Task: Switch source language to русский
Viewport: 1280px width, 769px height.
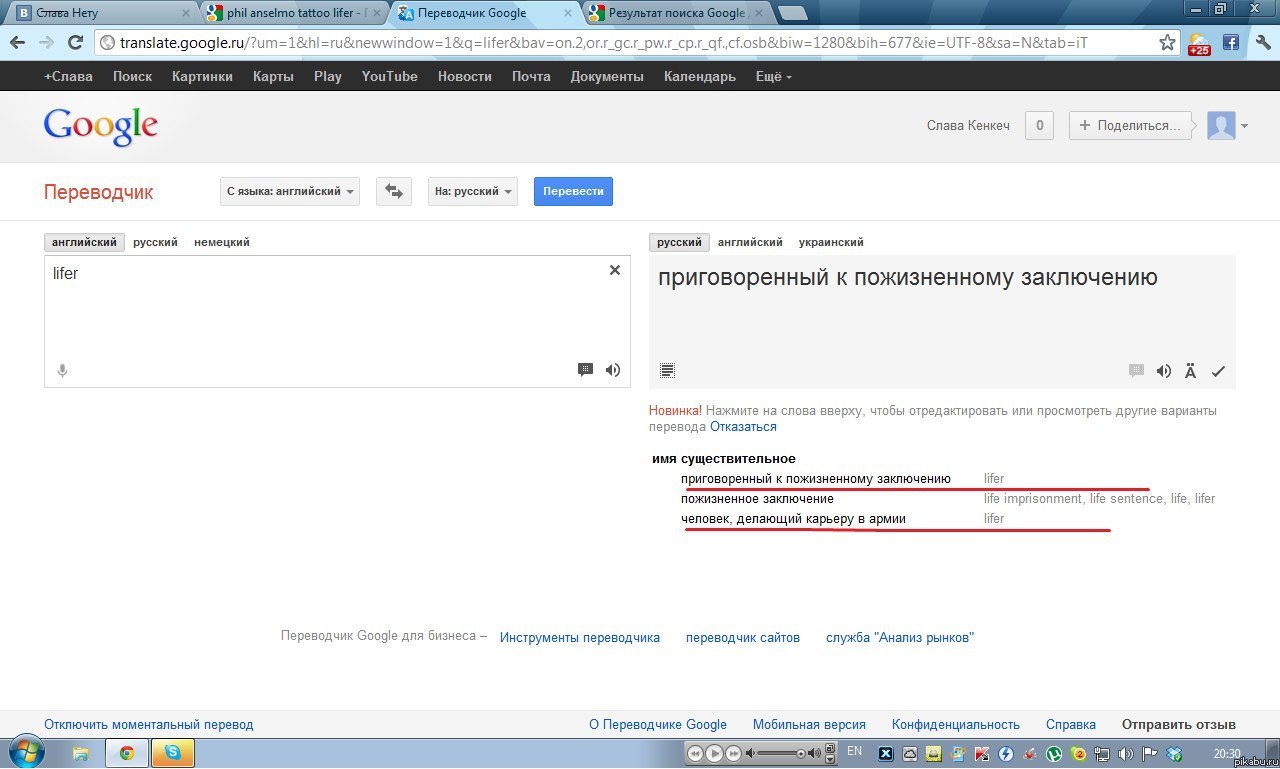Action: tap(155, 242)
